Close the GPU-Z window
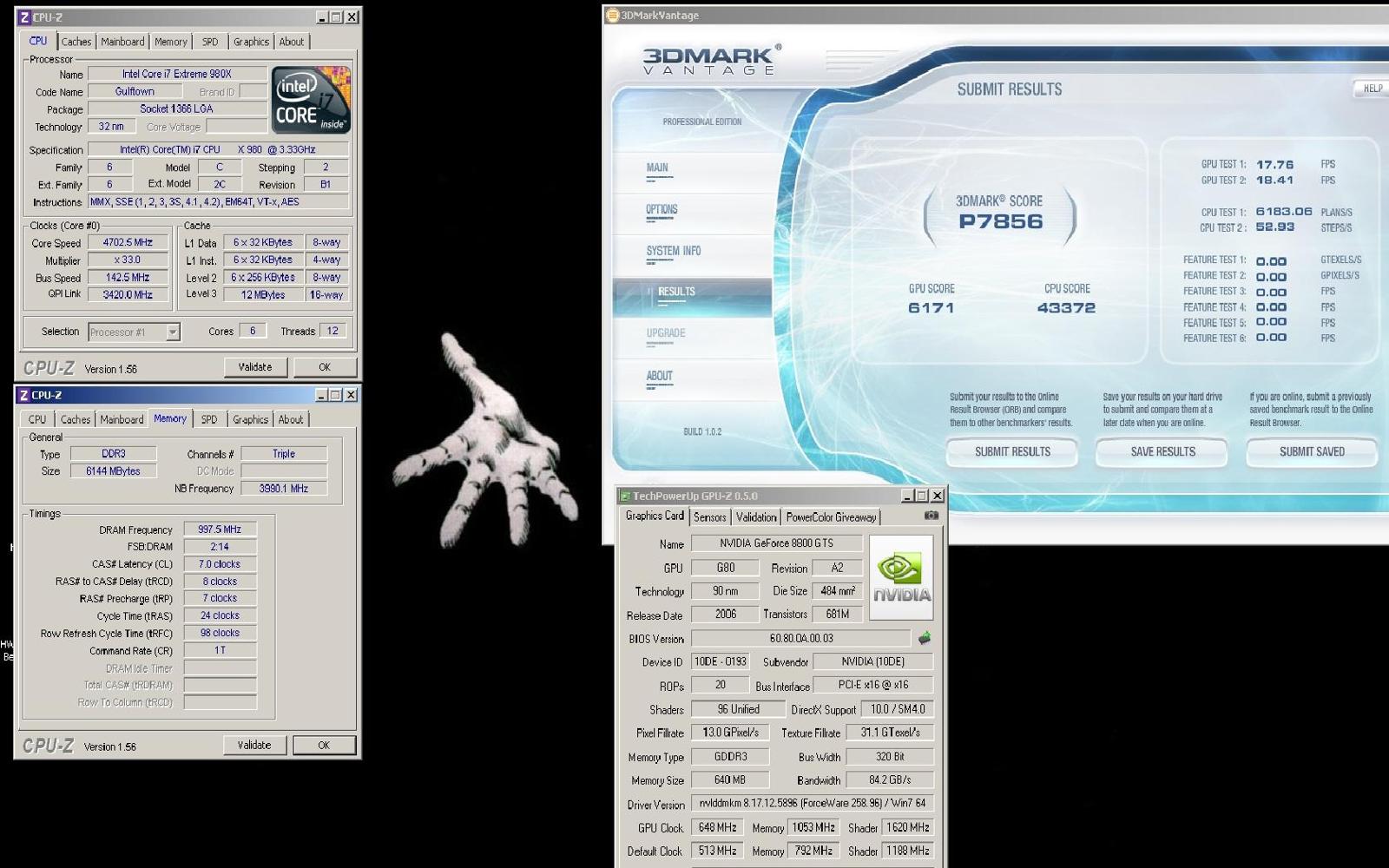The width and height of the screenshot is (1389, 868). click(x=938, y=496)
